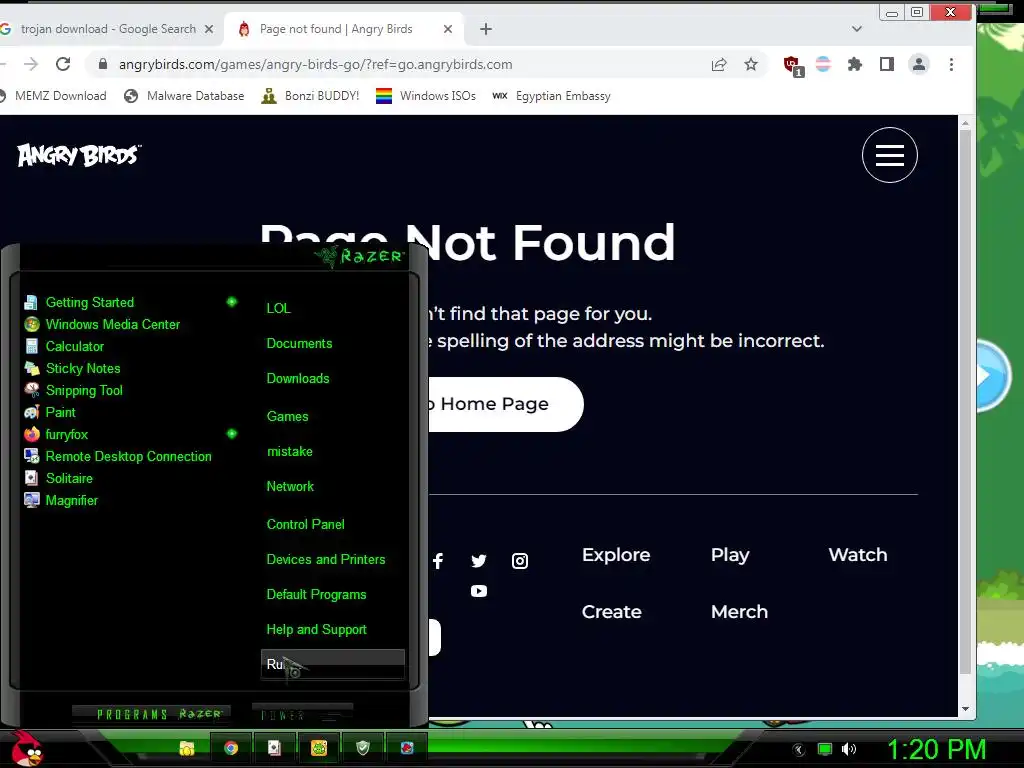Viewport: 1024px width, 768px height.
Task: Bookmark this page with the star
Action: [x=751, y=64]
